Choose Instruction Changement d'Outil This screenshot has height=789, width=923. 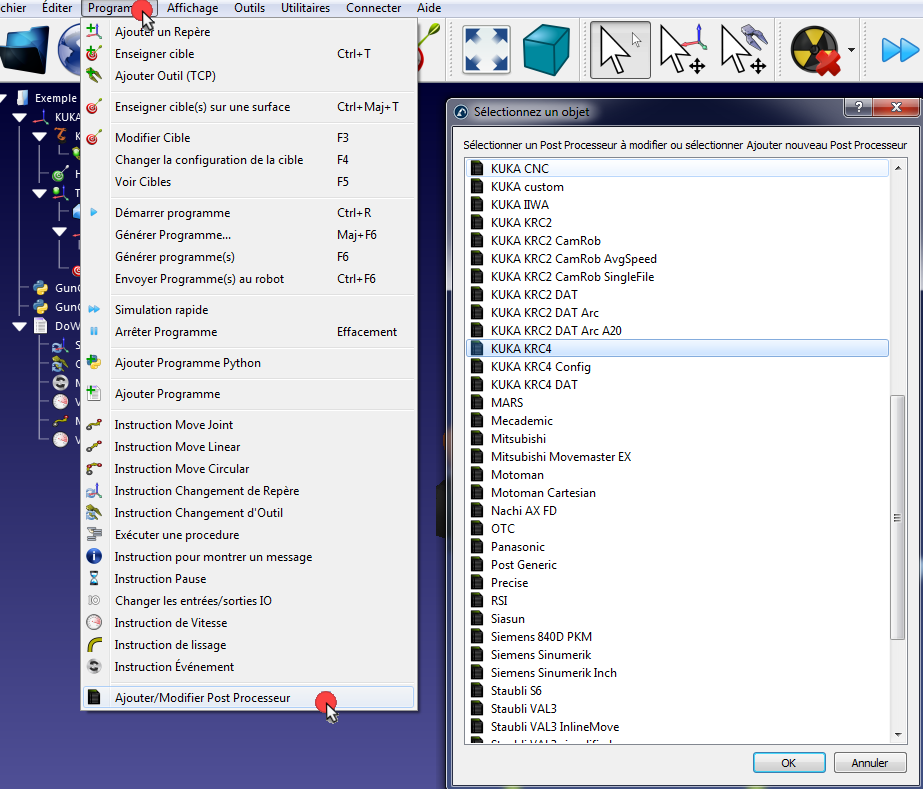[x=248, y=512]
